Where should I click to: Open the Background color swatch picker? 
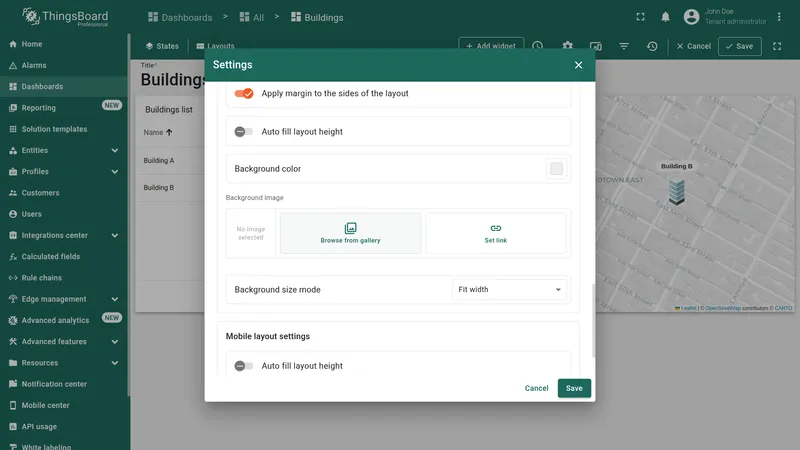click(x=556, y=168)
